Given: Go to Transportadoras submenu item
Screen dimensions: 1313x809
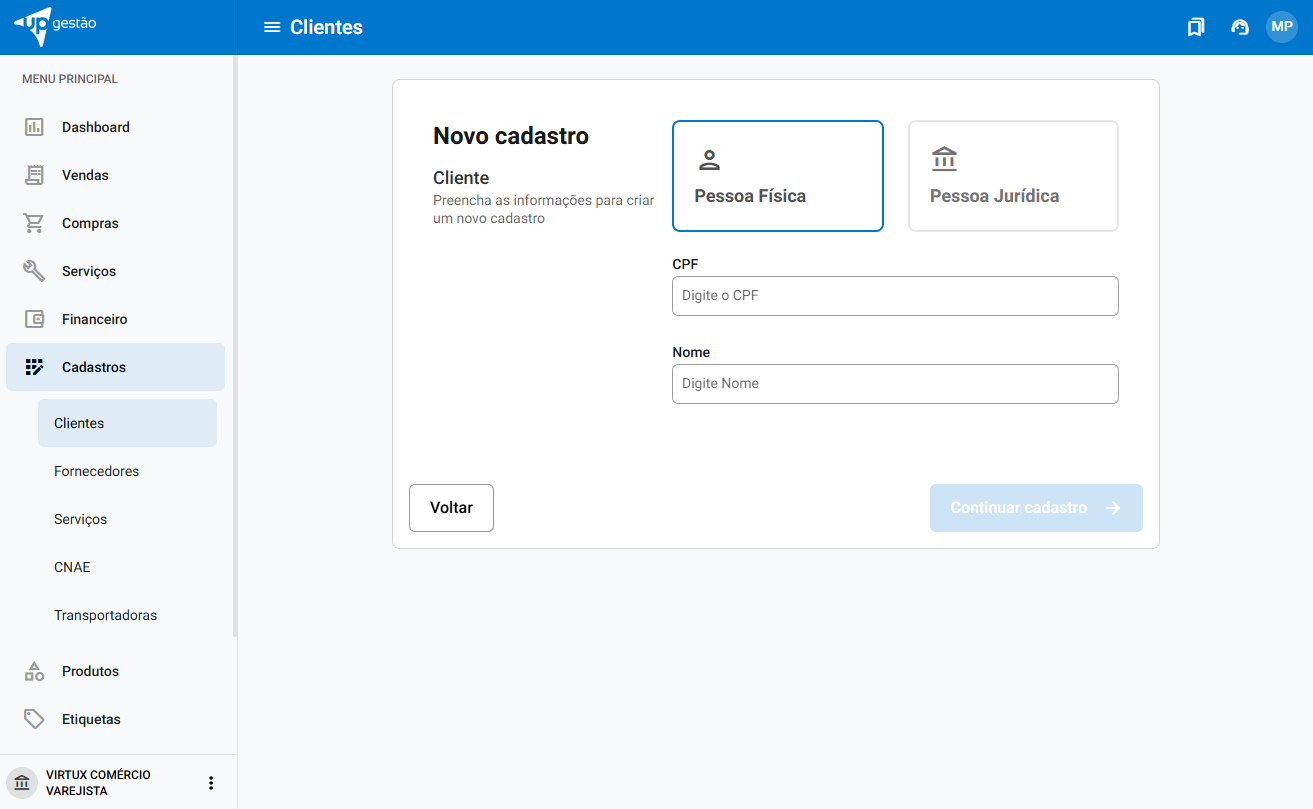Looking at the screenshot, I should pyautogui.click(x=105, y=615).
